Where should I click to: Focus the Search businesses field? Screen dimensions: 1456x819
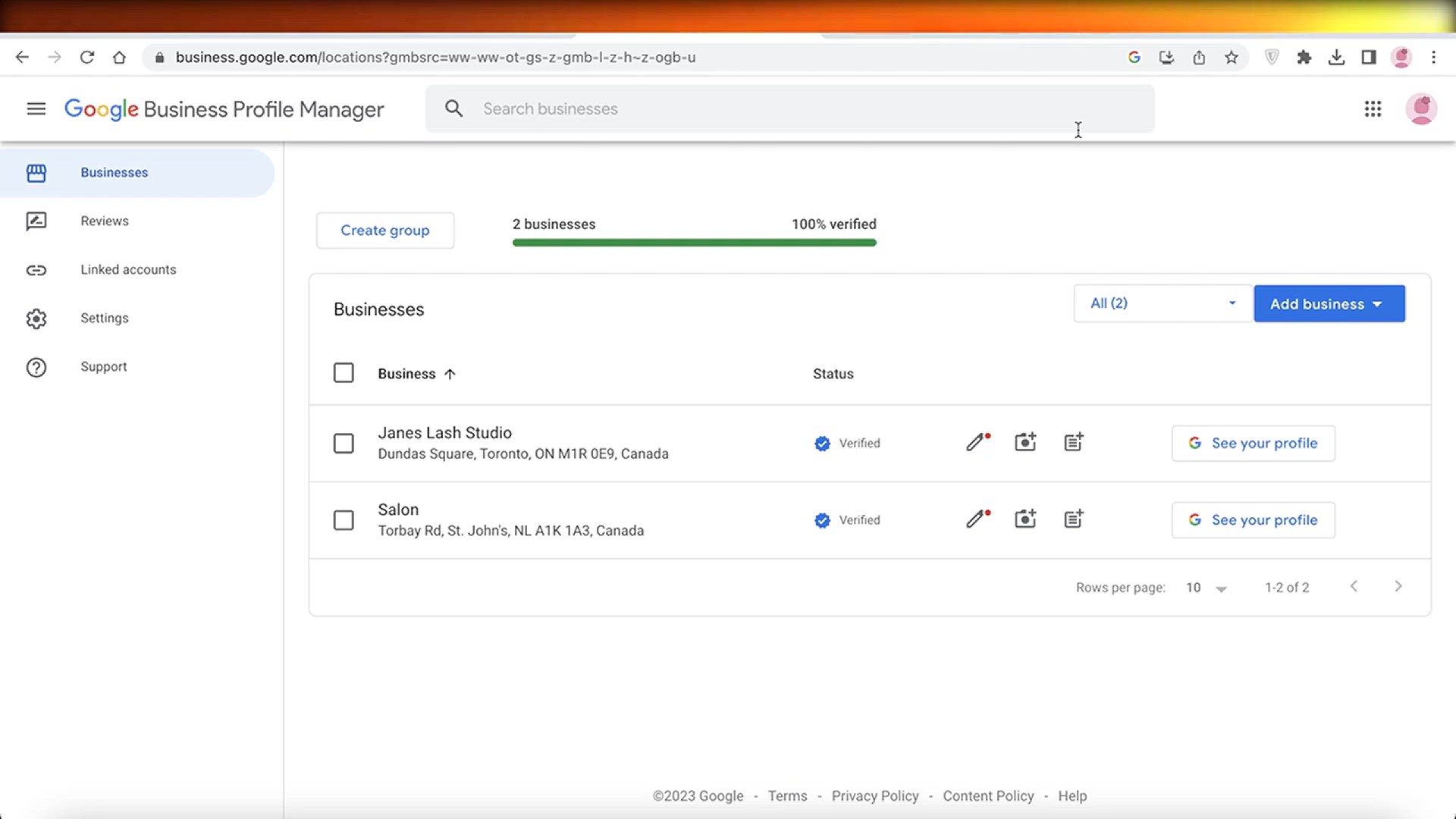(789, 108)
